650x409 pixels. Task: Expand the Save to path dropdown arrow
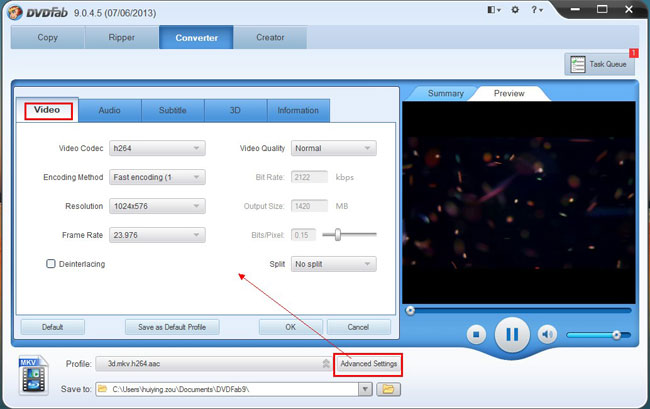pos(365,389)
